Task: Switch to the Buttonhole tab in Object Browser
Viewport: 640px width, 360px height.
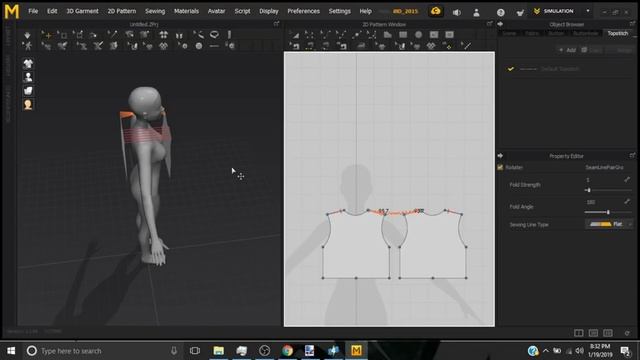Action: pos(585,33)
